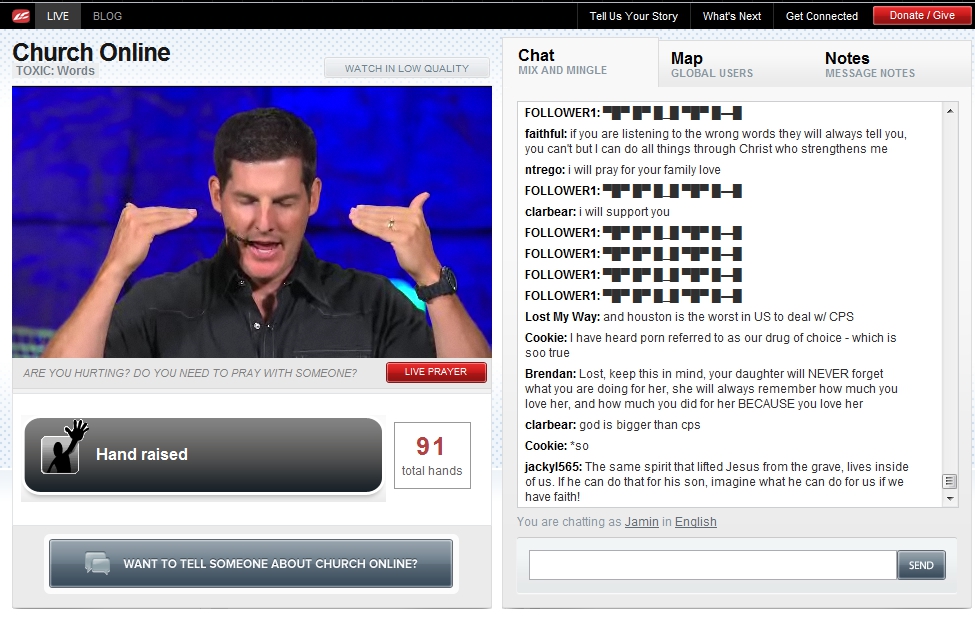Send the chat message
Viewport: 975px width, 620px height.
(920, 565)
